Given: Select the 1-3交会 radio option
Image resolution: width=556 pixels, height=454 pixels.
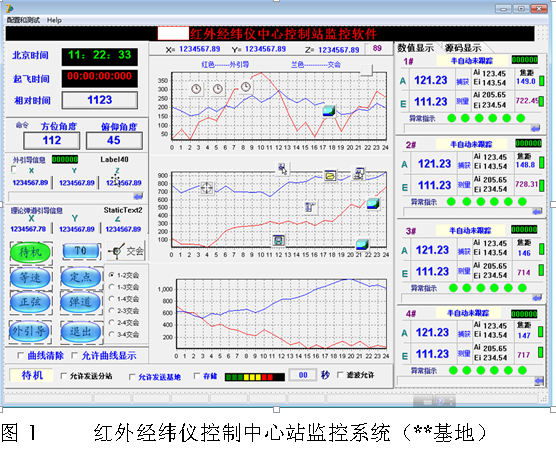Looking at the screenshot, I should click(112, 287).
